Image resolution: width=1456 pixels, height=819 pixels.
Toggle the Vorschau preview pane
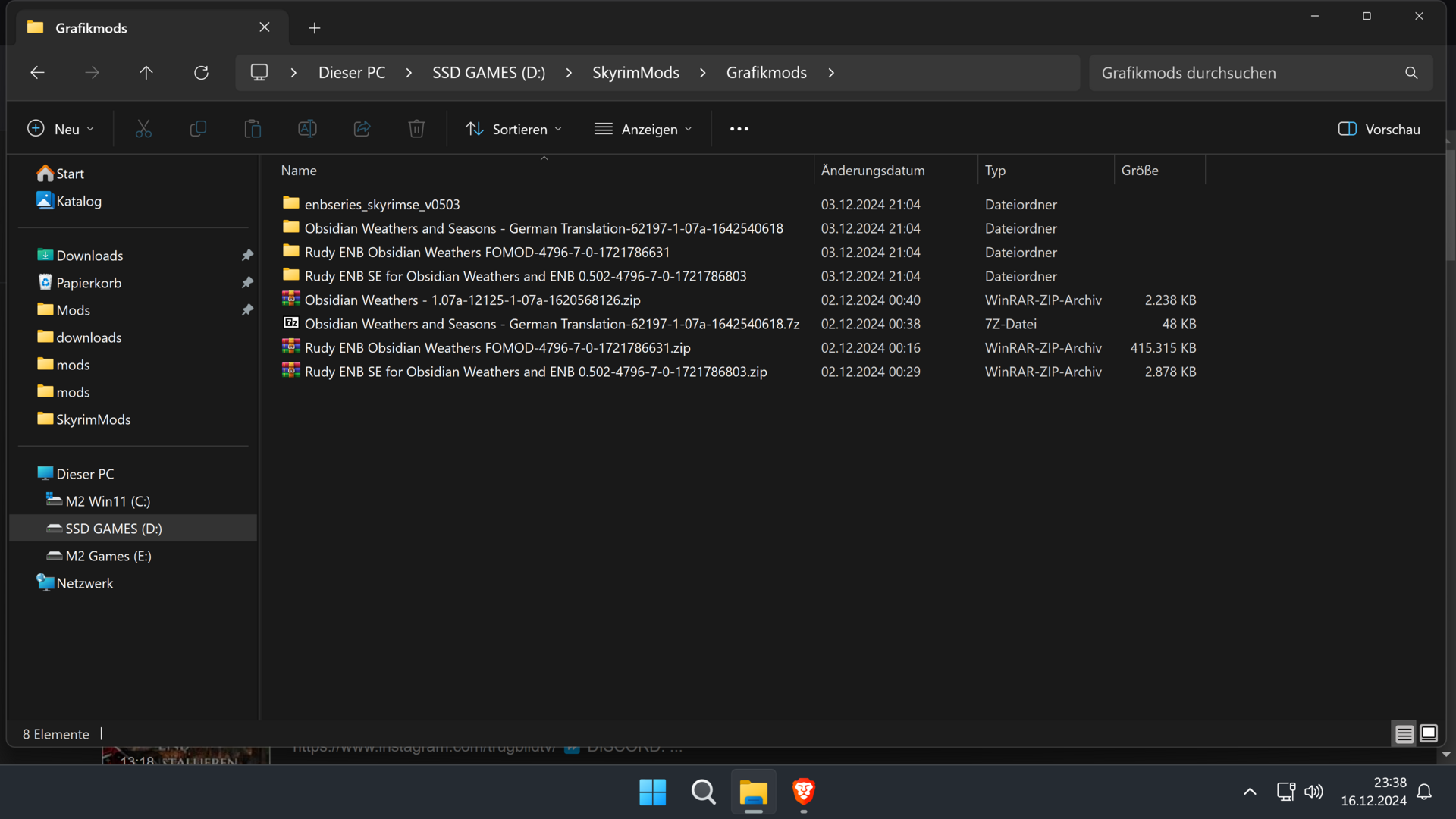point(1379,129)
